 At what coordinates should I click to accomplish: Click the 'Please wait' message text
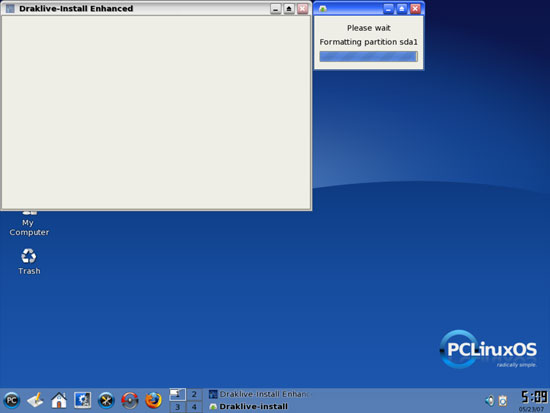pyautogui.click(x=369, y=28)
